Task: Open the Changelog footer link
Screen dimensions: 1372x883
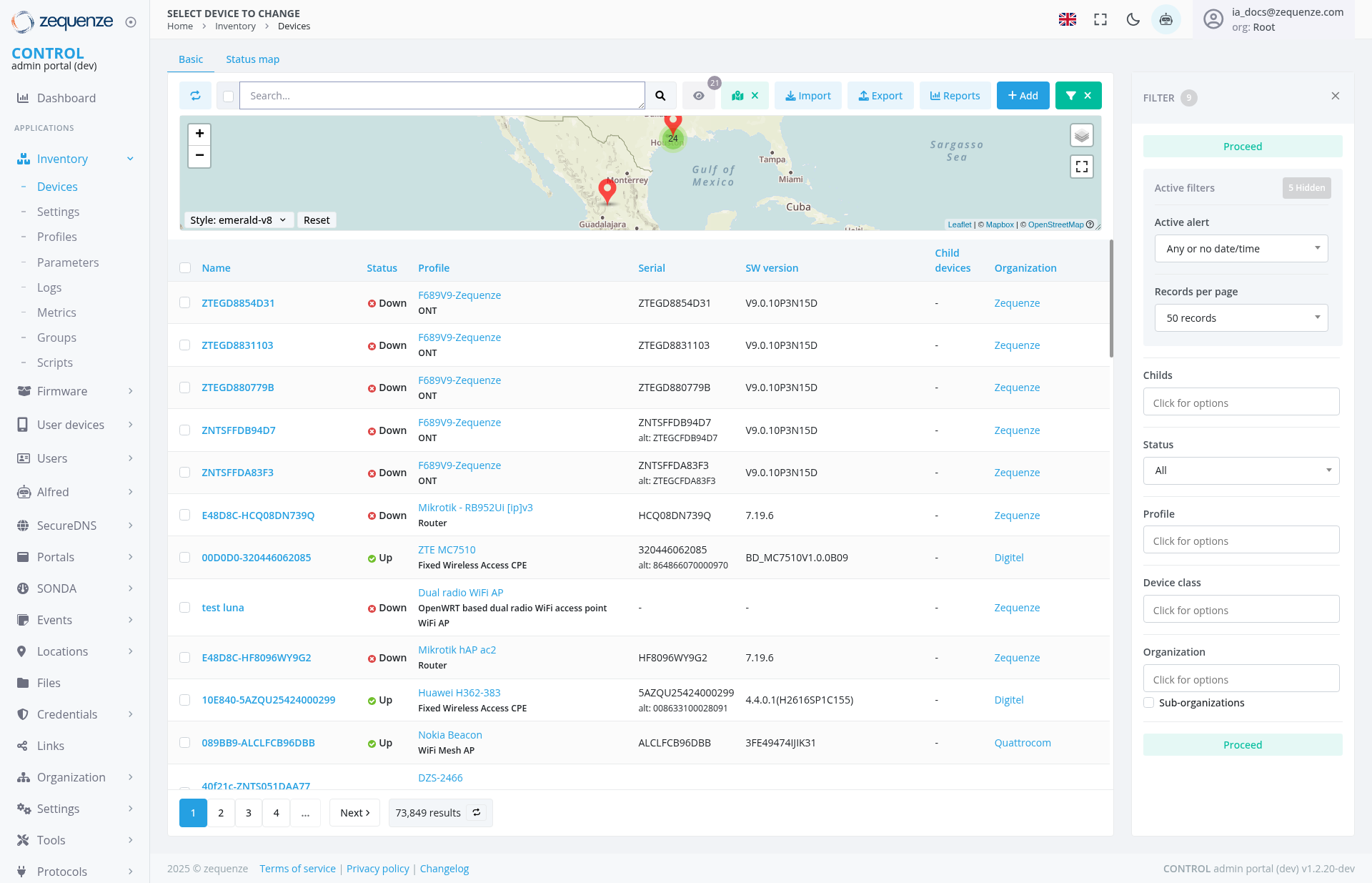Action: point(444,869)
